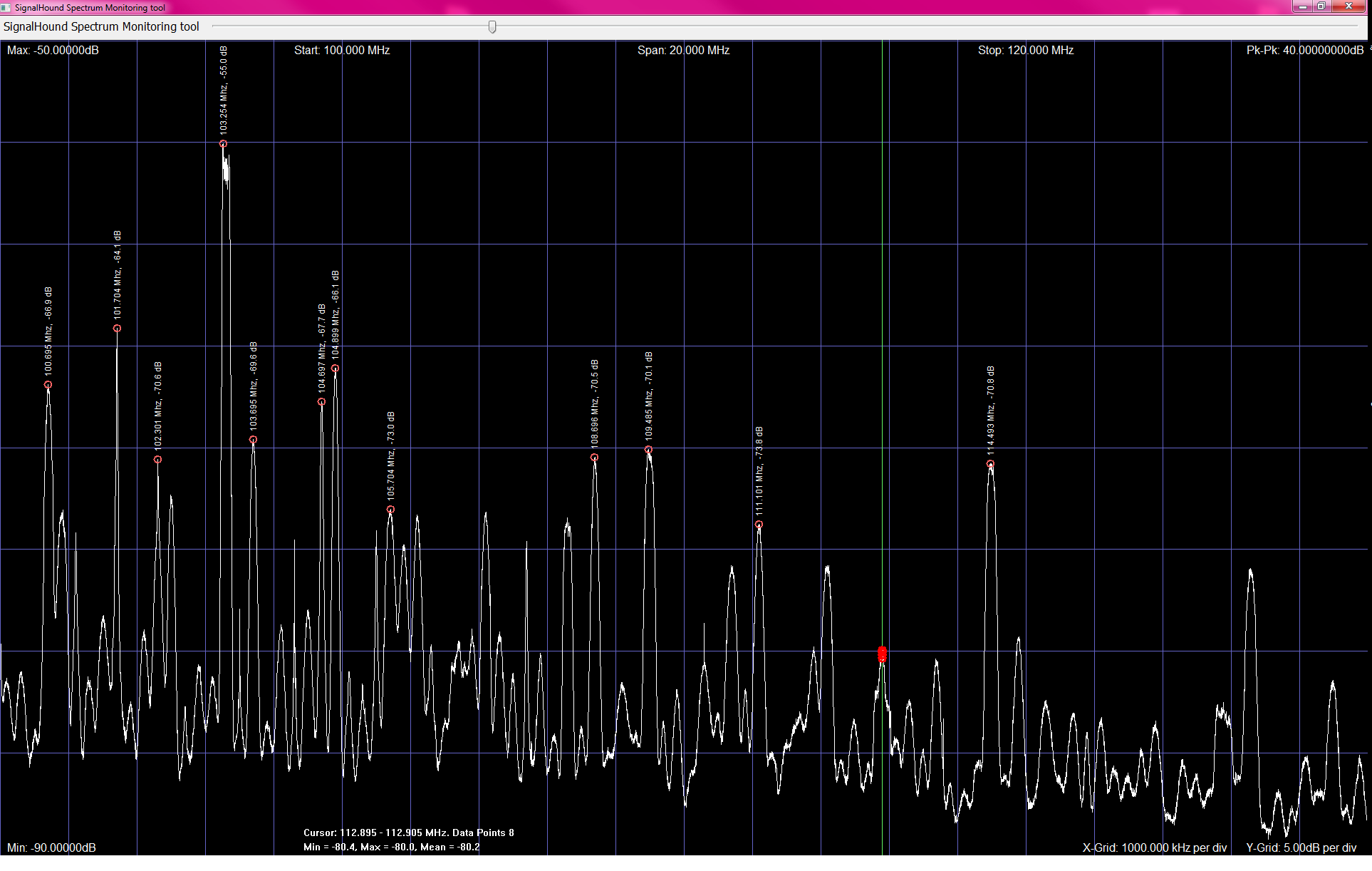
Task: Click the 103.254 MHz peak marker circle
Action: 223,144
